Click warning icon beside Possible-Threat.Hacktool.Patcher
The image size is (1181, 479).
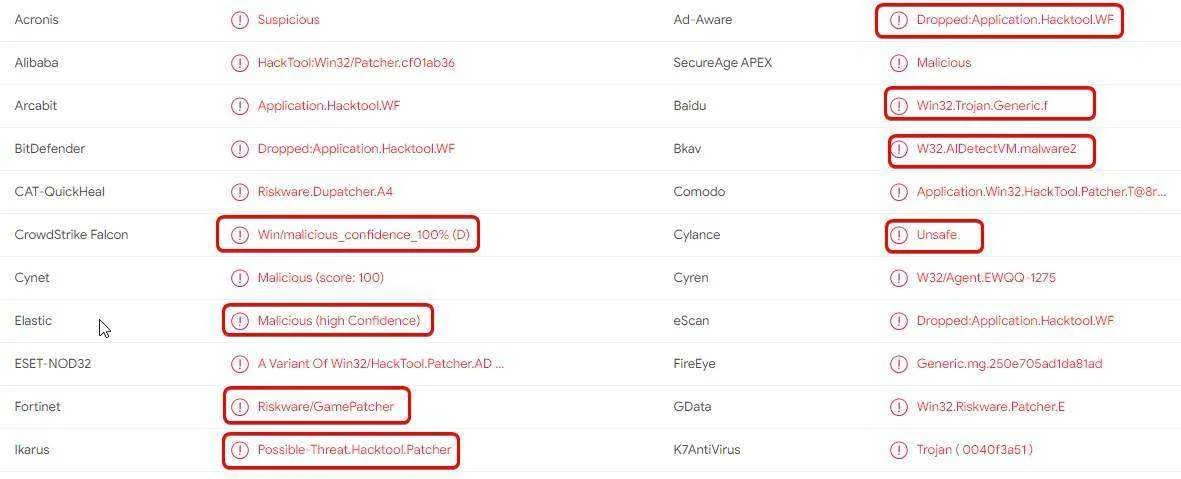coord(240,450)
